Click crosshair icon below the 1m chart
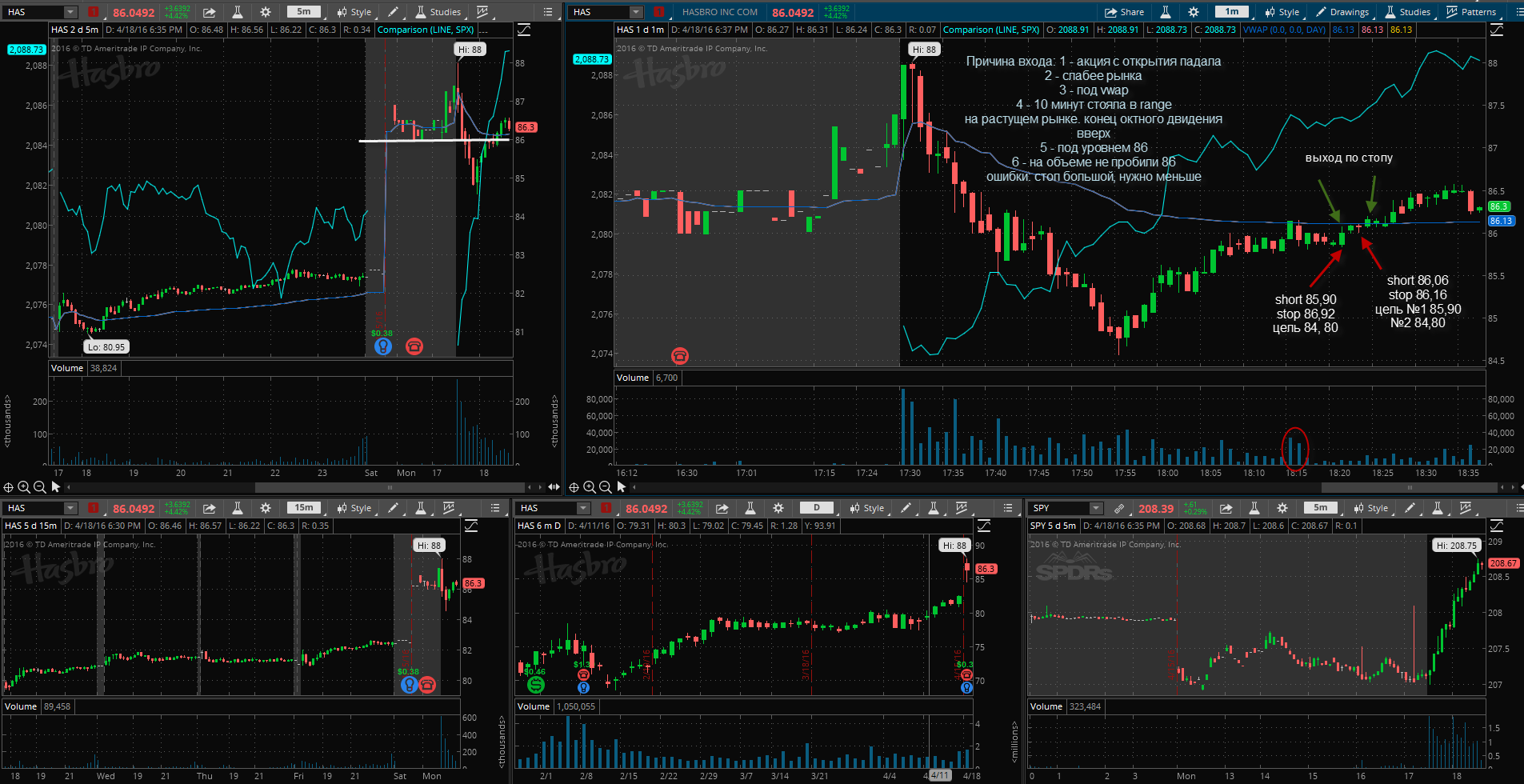 pos(574,486)
